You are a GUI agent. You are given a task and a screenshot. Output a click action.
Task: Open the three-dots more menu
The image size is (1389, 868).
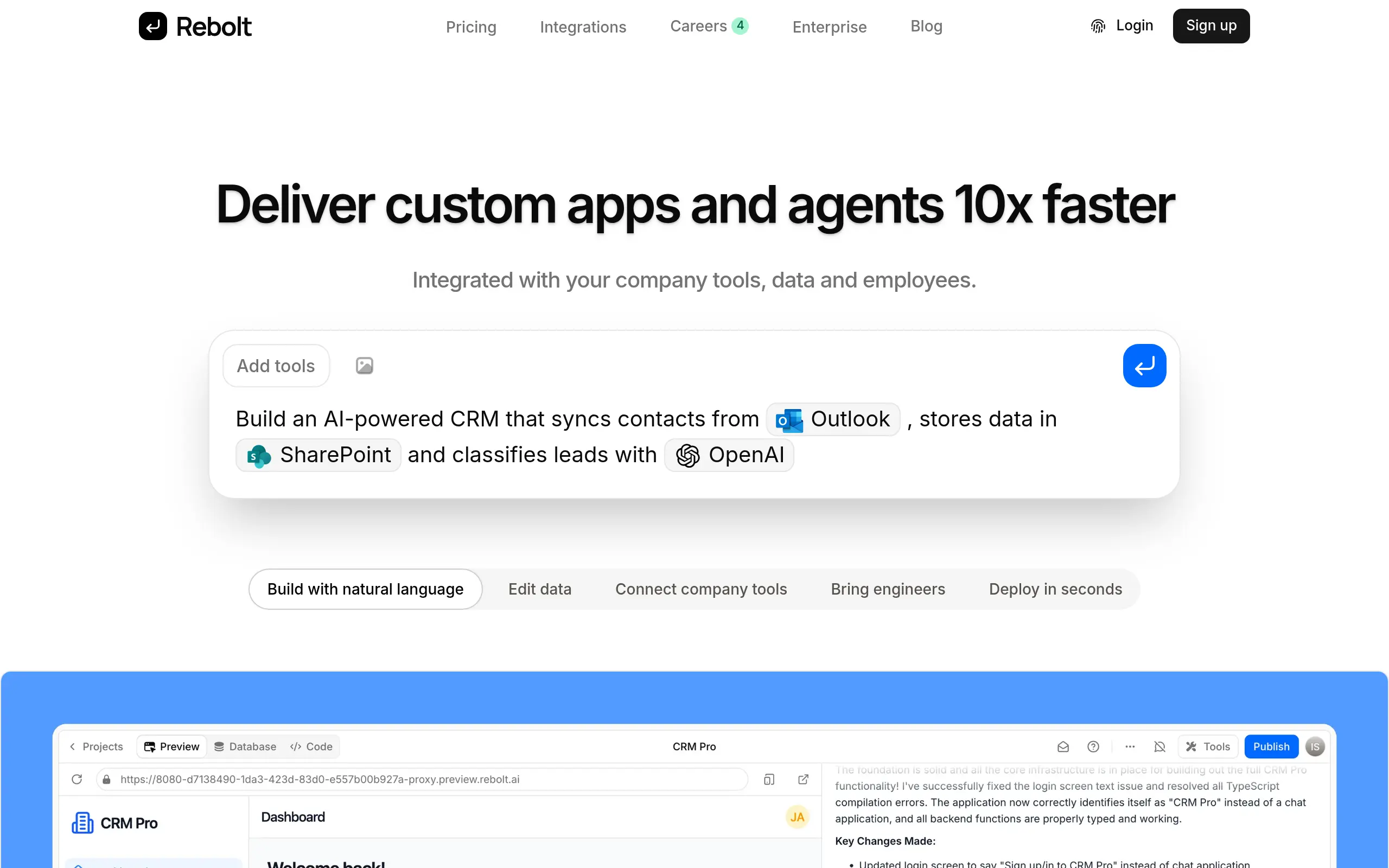1130,746
